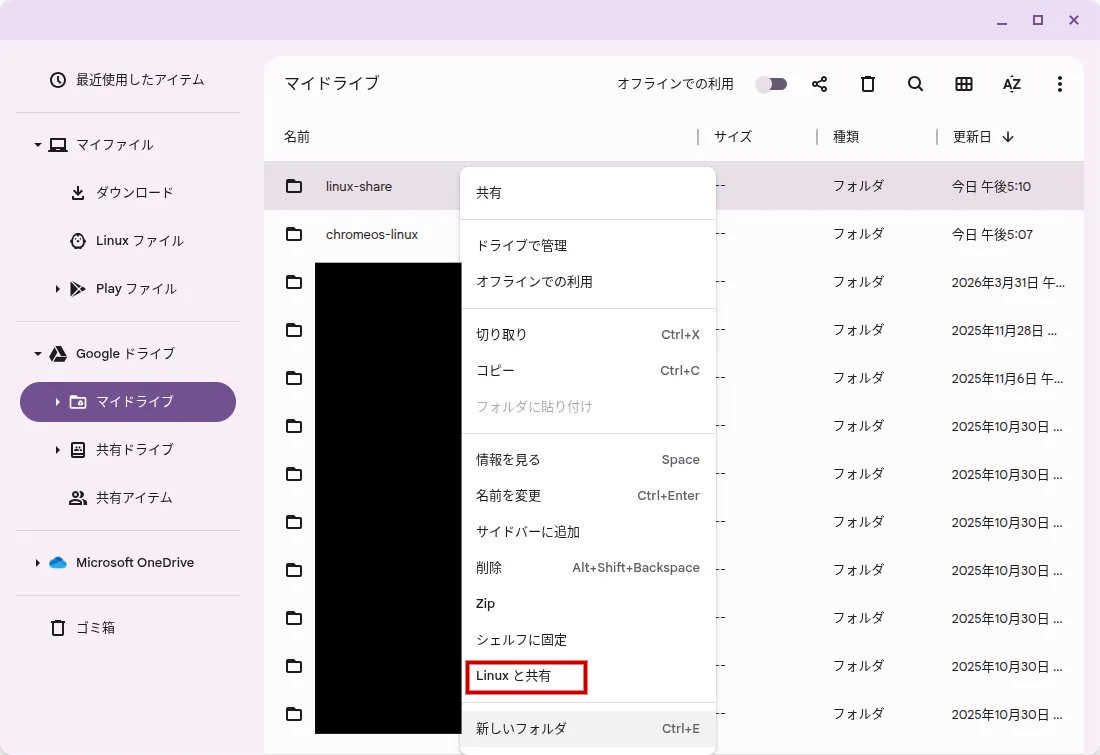Click the trash bin sidebar icon

coord(58,628)
